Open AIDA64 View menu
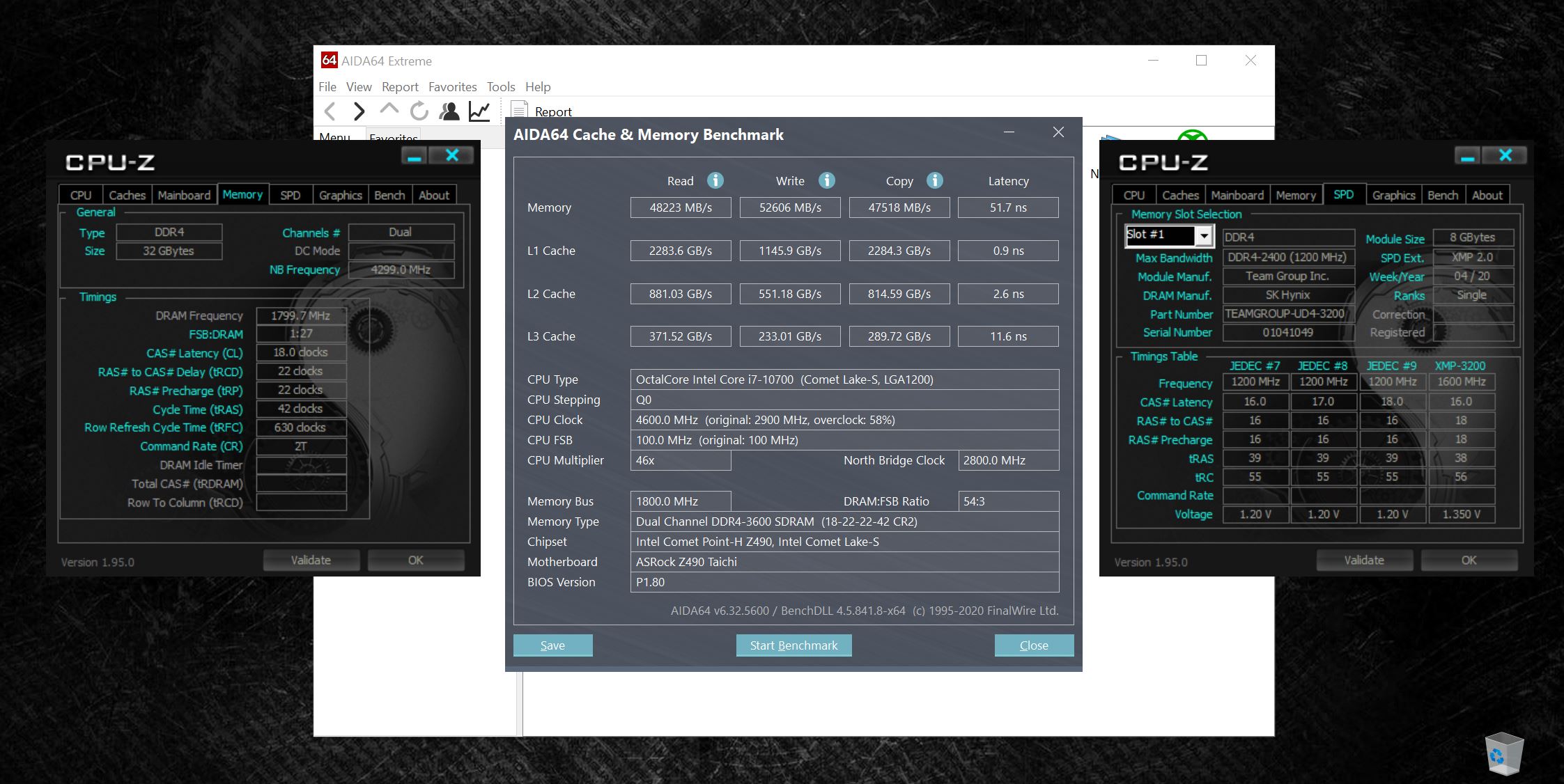Screen dimensions: 1564x784 (x=359, y=87)
